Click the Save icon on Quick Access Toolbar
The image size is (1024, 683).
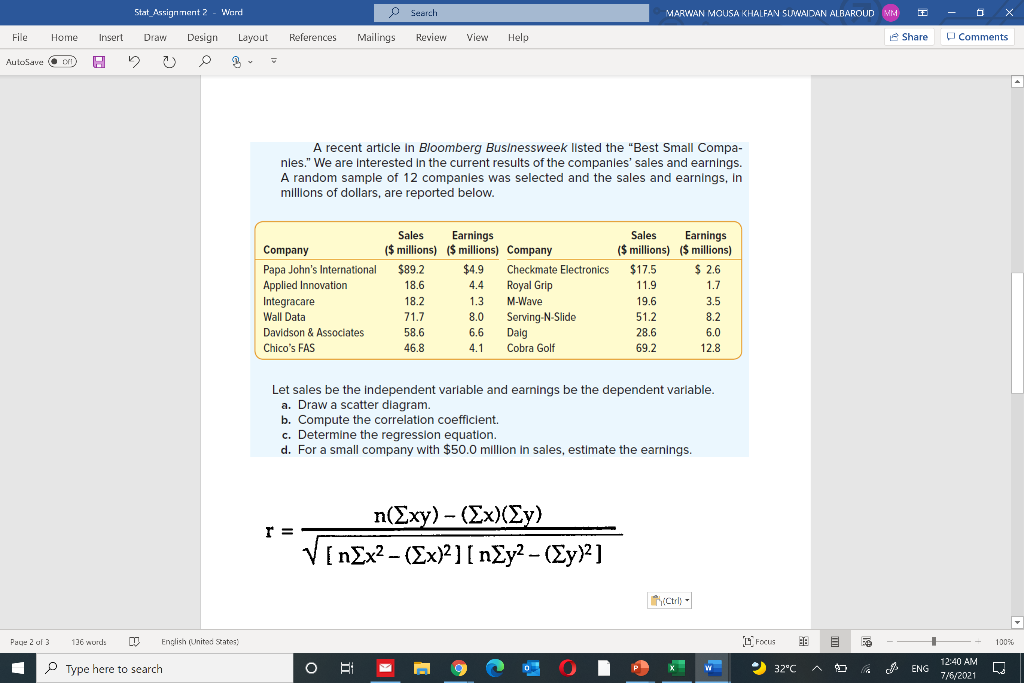97,62
